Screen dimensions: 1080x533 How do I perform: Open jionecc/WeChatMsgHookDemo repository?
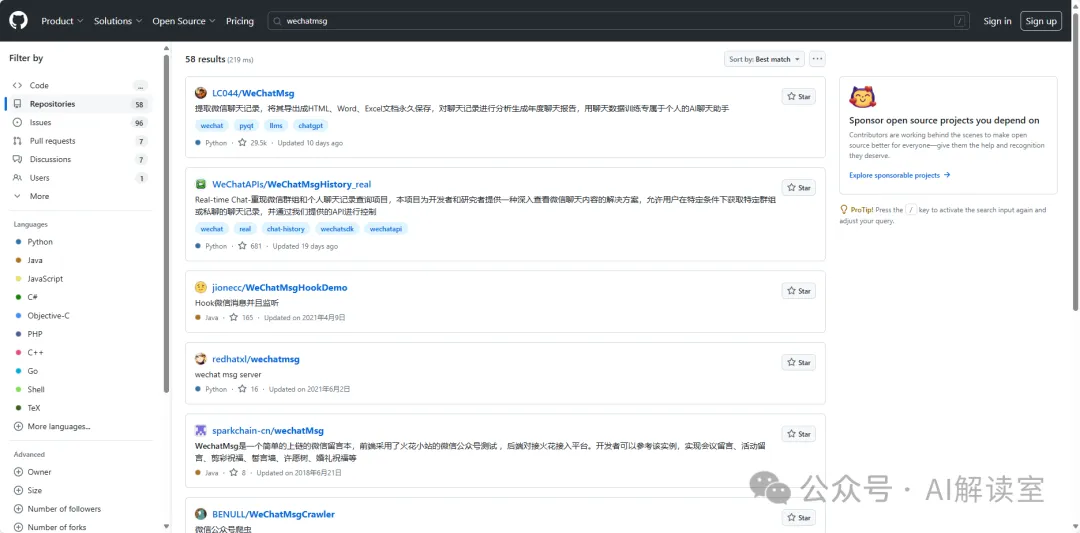coord(280,287)
